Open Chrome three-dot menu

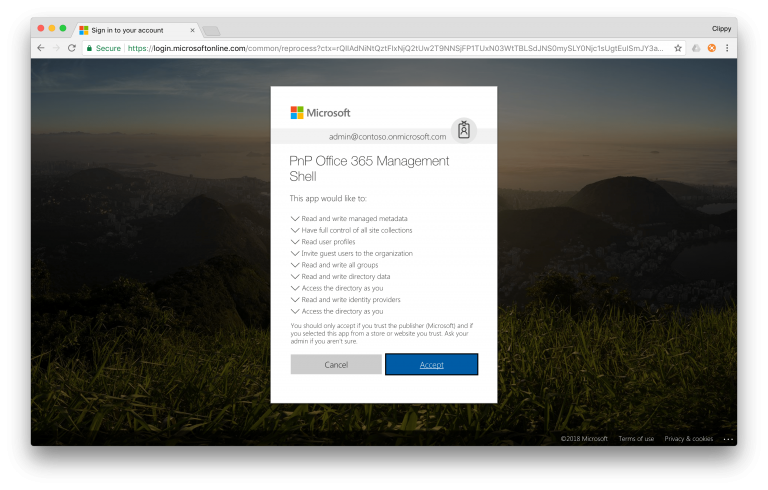click(x=727, y=48)
